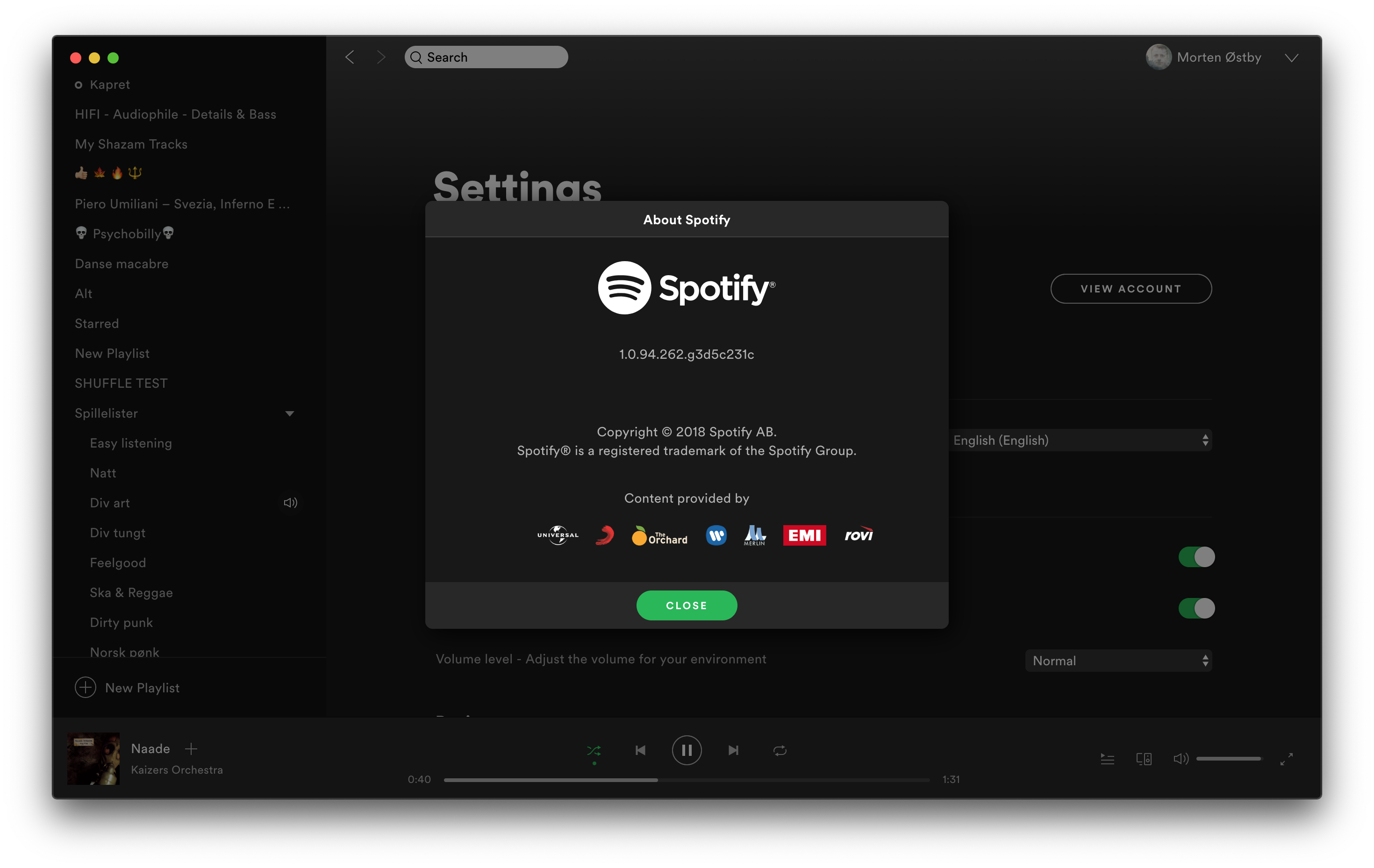Enter full screen mode icon
The width and height of the screenshot is (1374, 868).
[x=1286, y=759]
